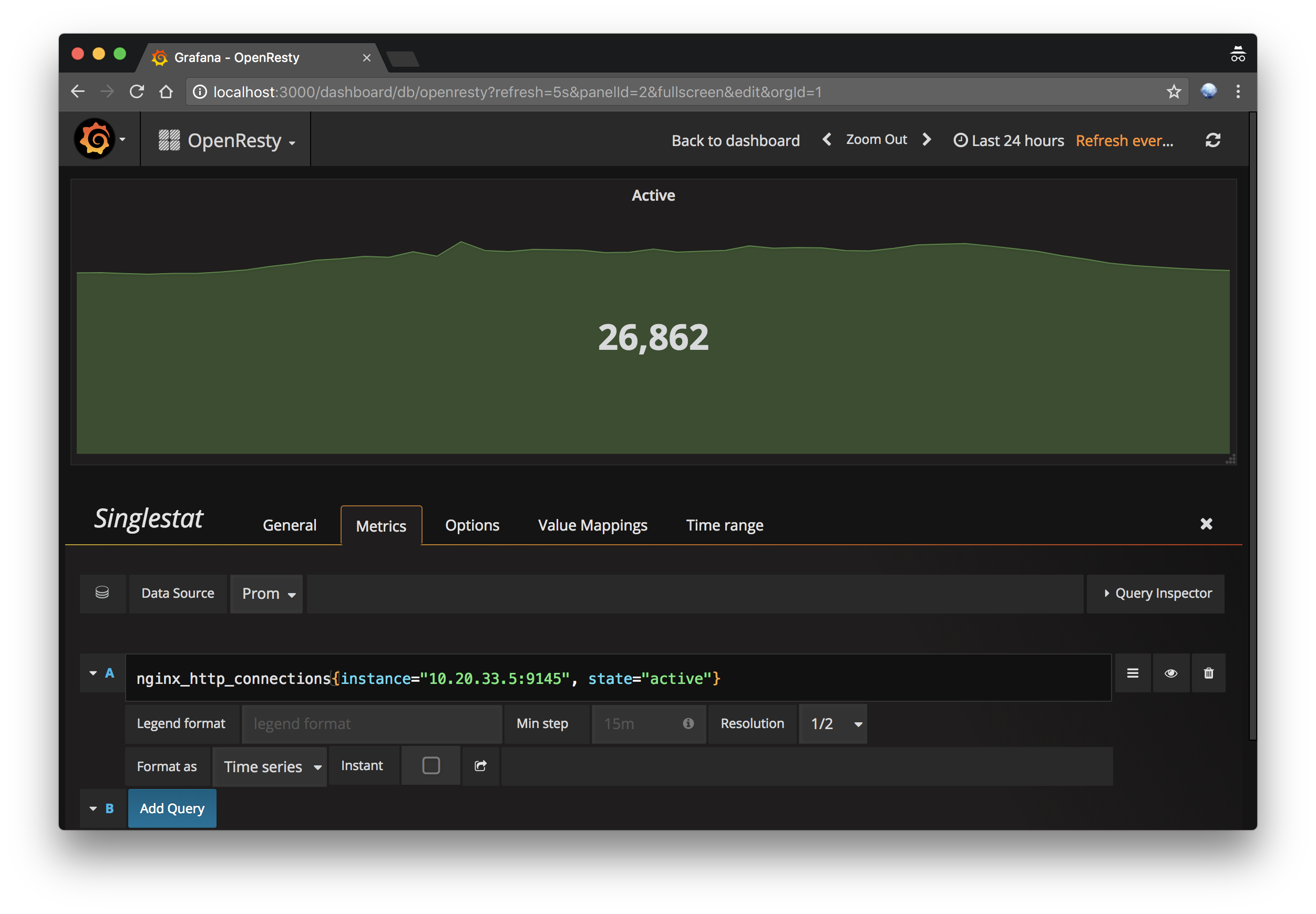The height and width of the screenshot is (914, 1316).
Task: Click the database datasource icon
Action: (102, 593)
